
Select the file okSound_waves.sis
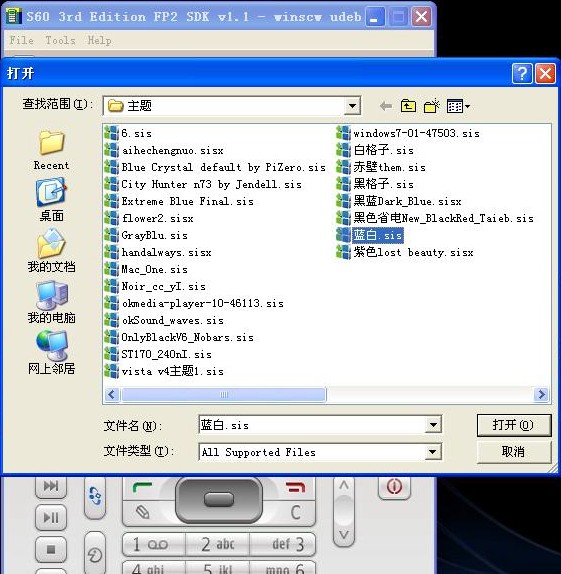coord(164,320)
